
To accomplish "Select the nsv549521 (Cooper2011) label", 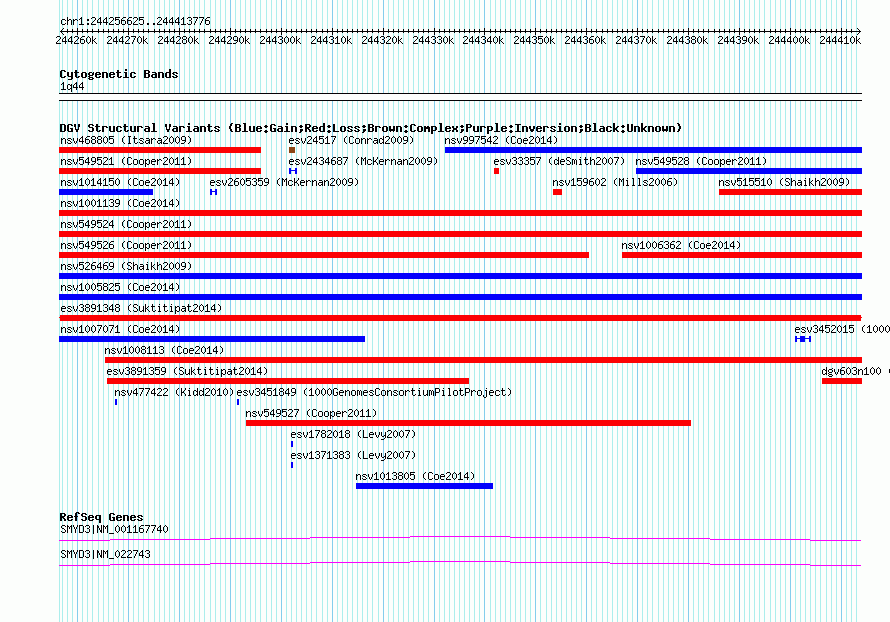I will tap(126, 161).
